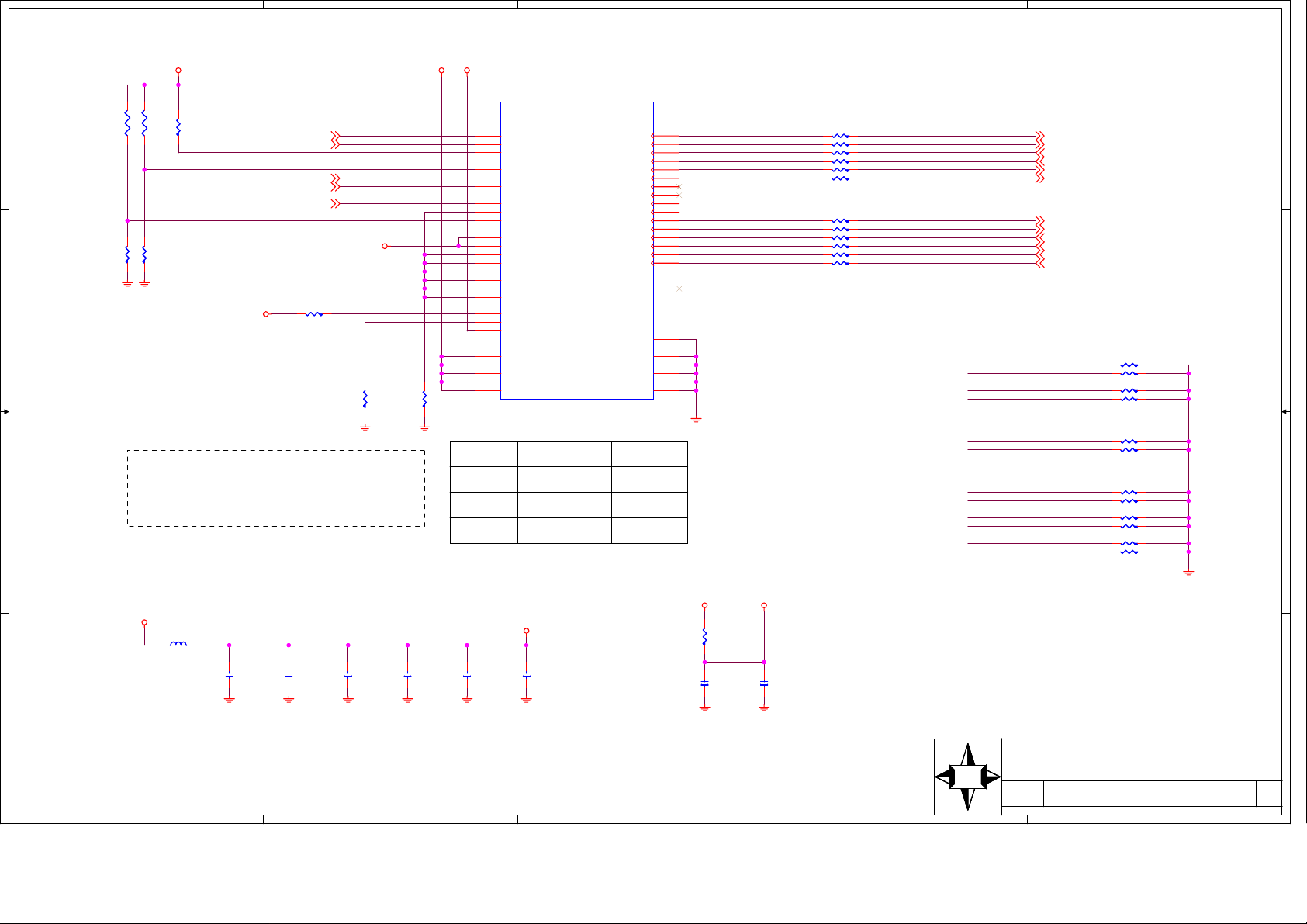Select the large blue-outlined IC component rectangle

577,251
